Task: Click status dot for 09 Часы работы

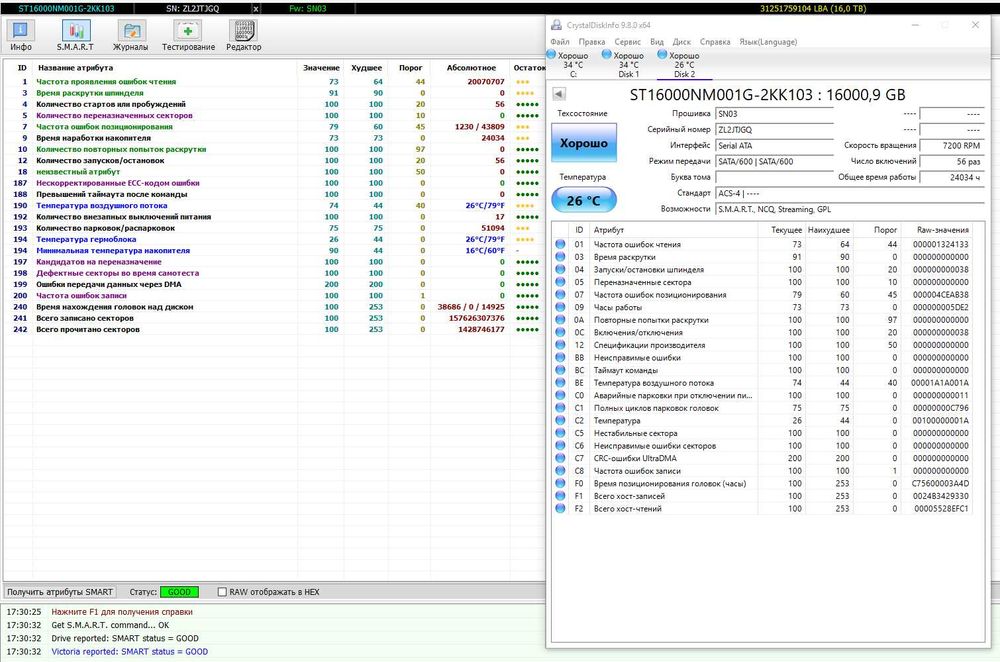Action: tap(560, 307)
